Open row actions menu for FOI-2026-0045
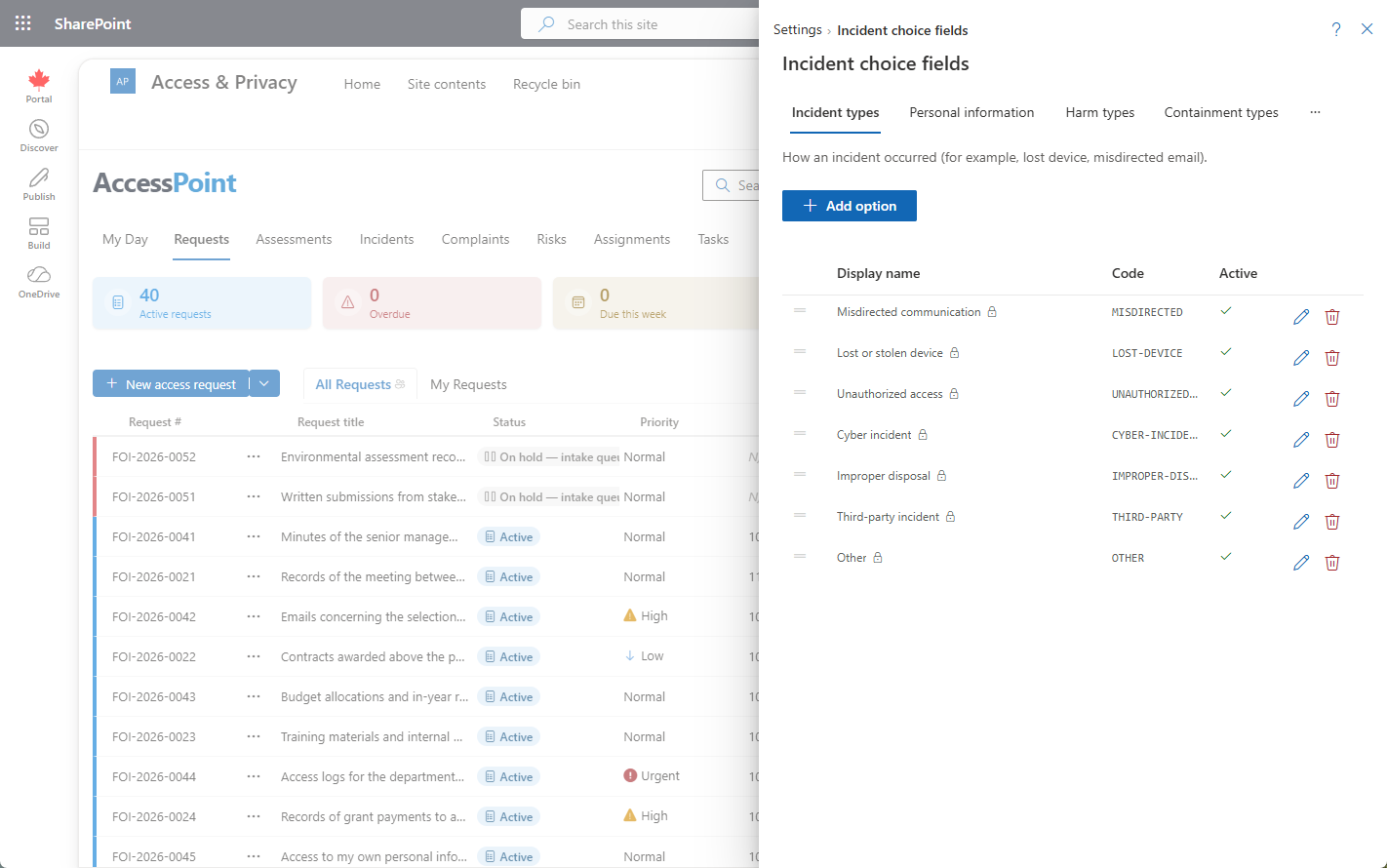 pyautogui.click(x=254, y=856)
